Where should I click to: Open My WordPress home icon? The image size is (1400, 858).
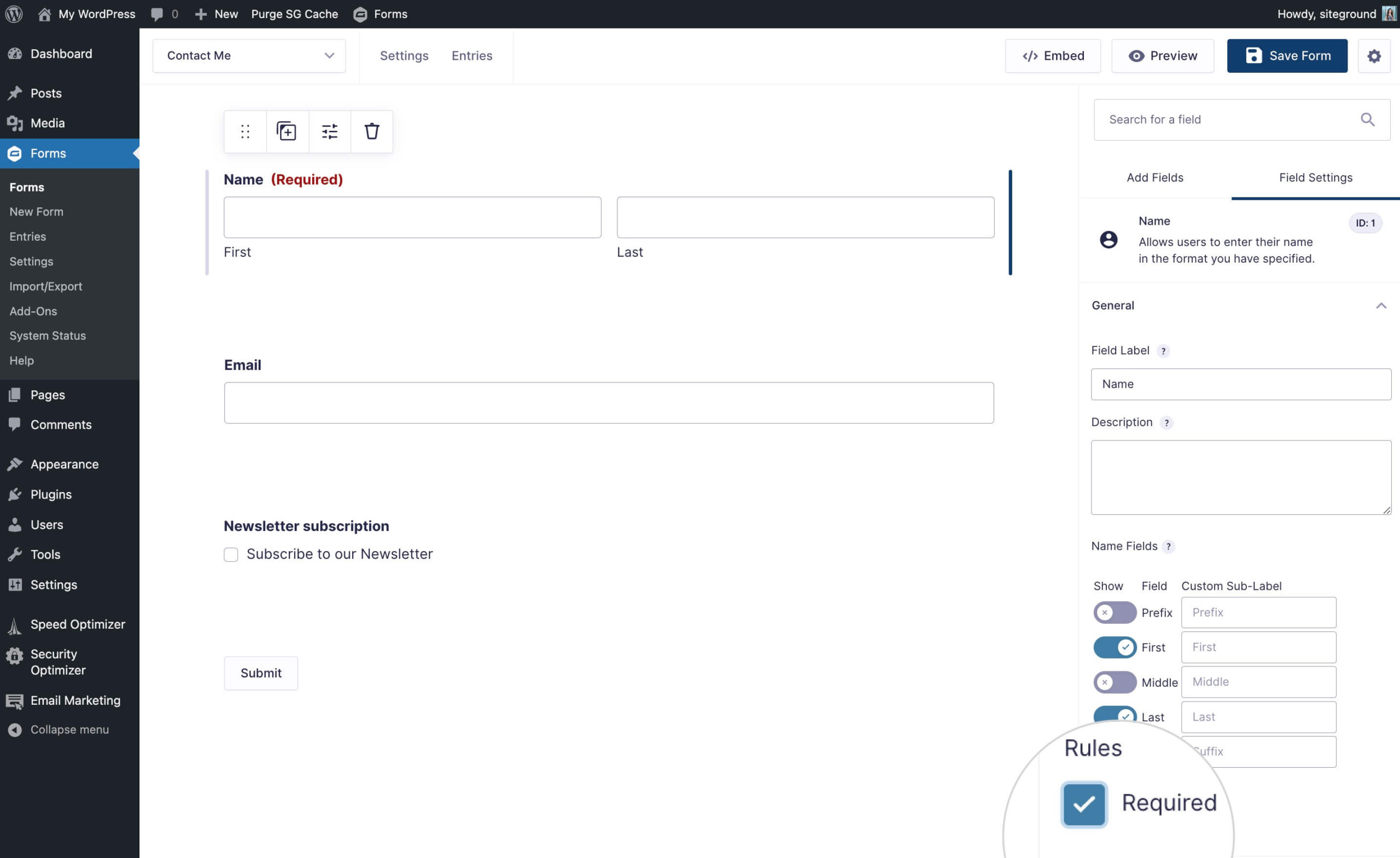(44, 14)
